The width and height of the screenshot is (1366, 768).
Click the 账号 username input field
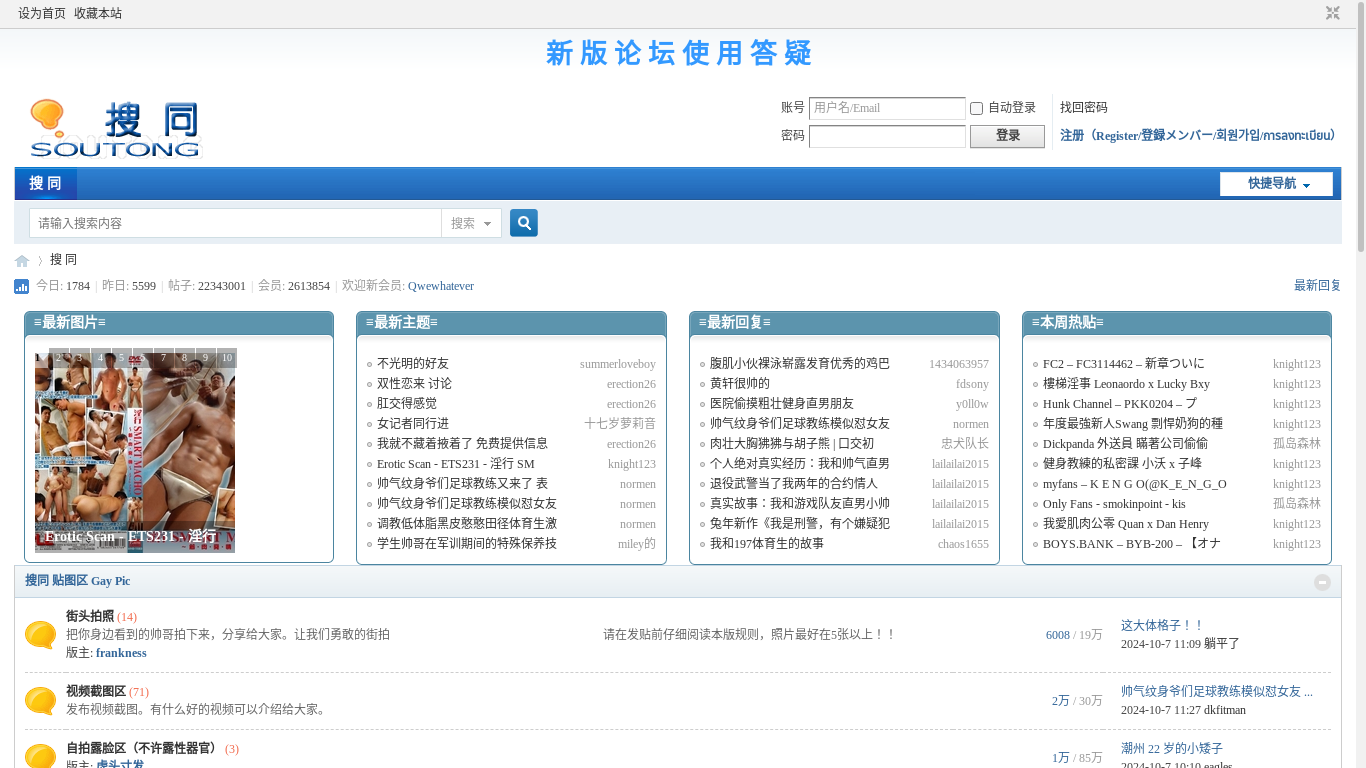point(887,108)
